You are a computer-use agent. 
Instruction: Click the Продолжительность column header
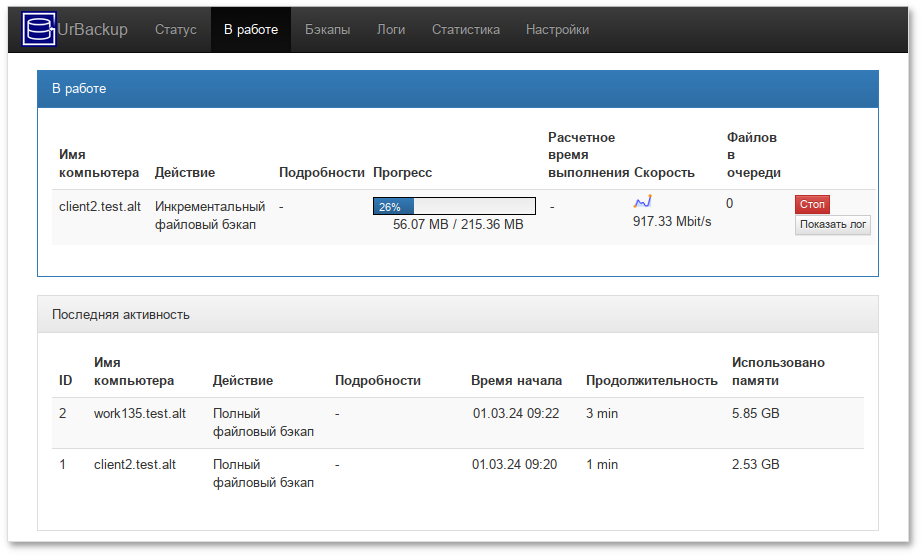(652, 380)
